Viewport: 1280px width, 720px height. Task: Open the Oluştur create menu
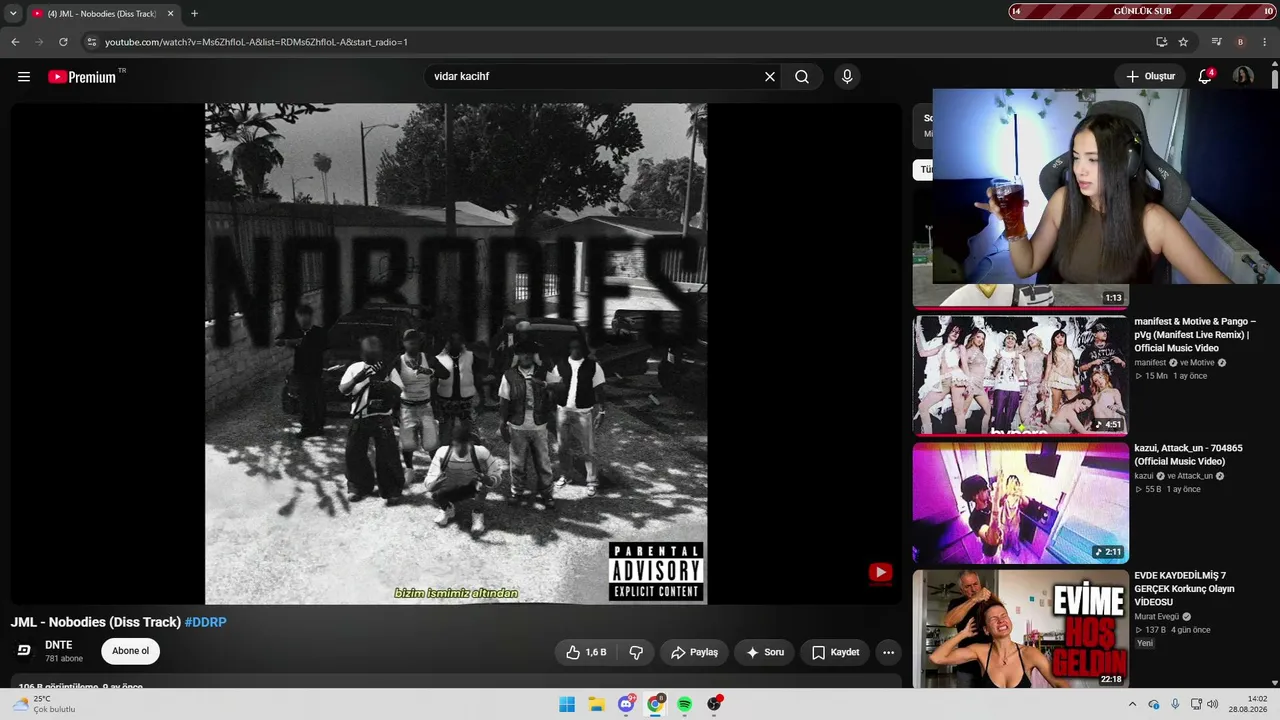(x=1150, y=77)
